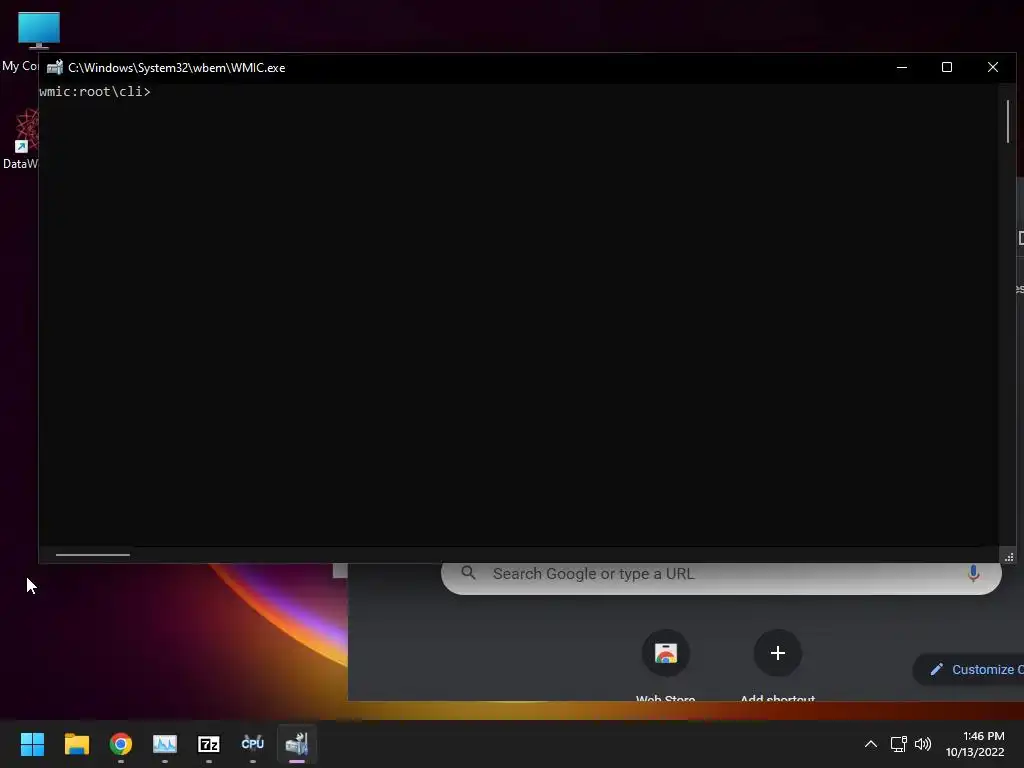Maximize the WMIC console window
The height and width of the screenshot is (768, 1024).
(947, 67)
